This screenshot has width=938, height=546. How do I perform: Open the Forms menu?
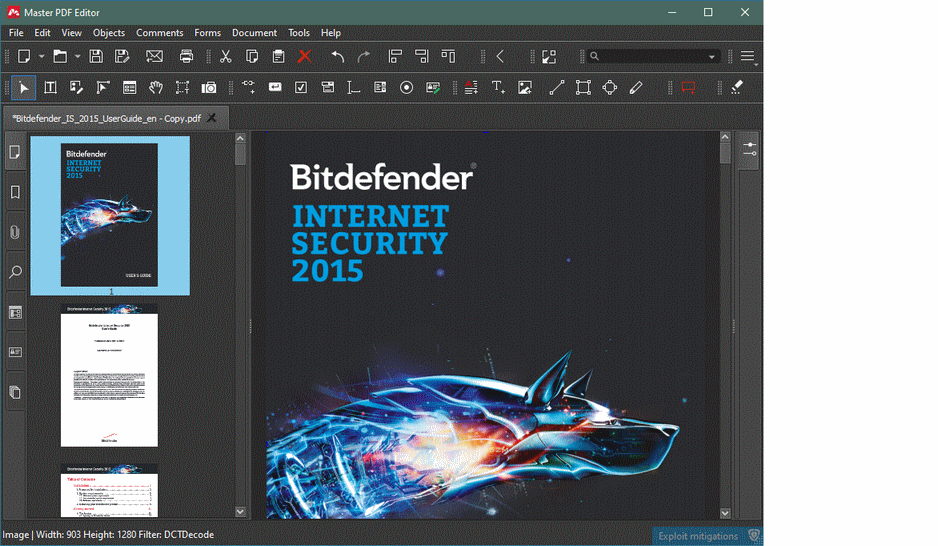(208, 33)
